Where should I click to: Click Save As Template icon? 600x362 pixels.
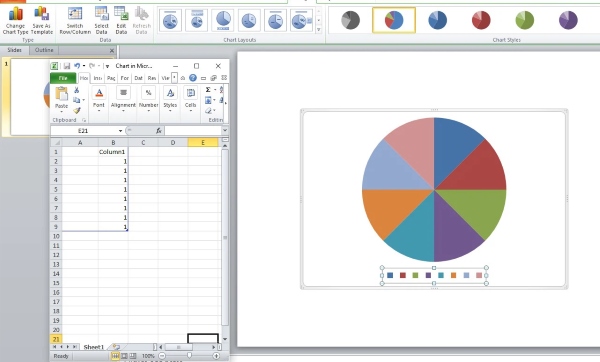click(41, 14)
